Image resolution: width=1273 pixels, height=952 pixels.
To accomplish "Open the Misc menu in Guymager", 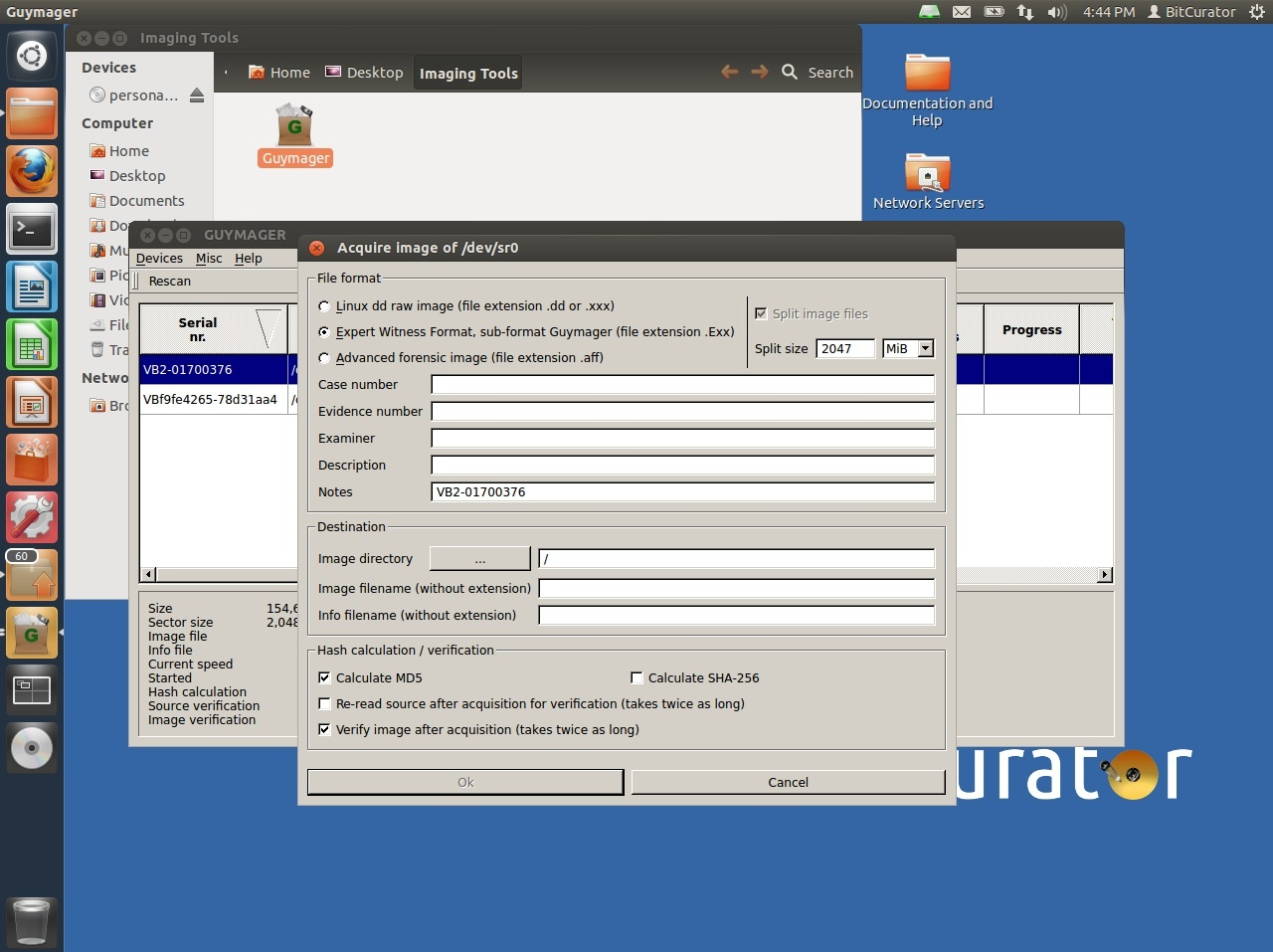I will click(x=209, y=258).
